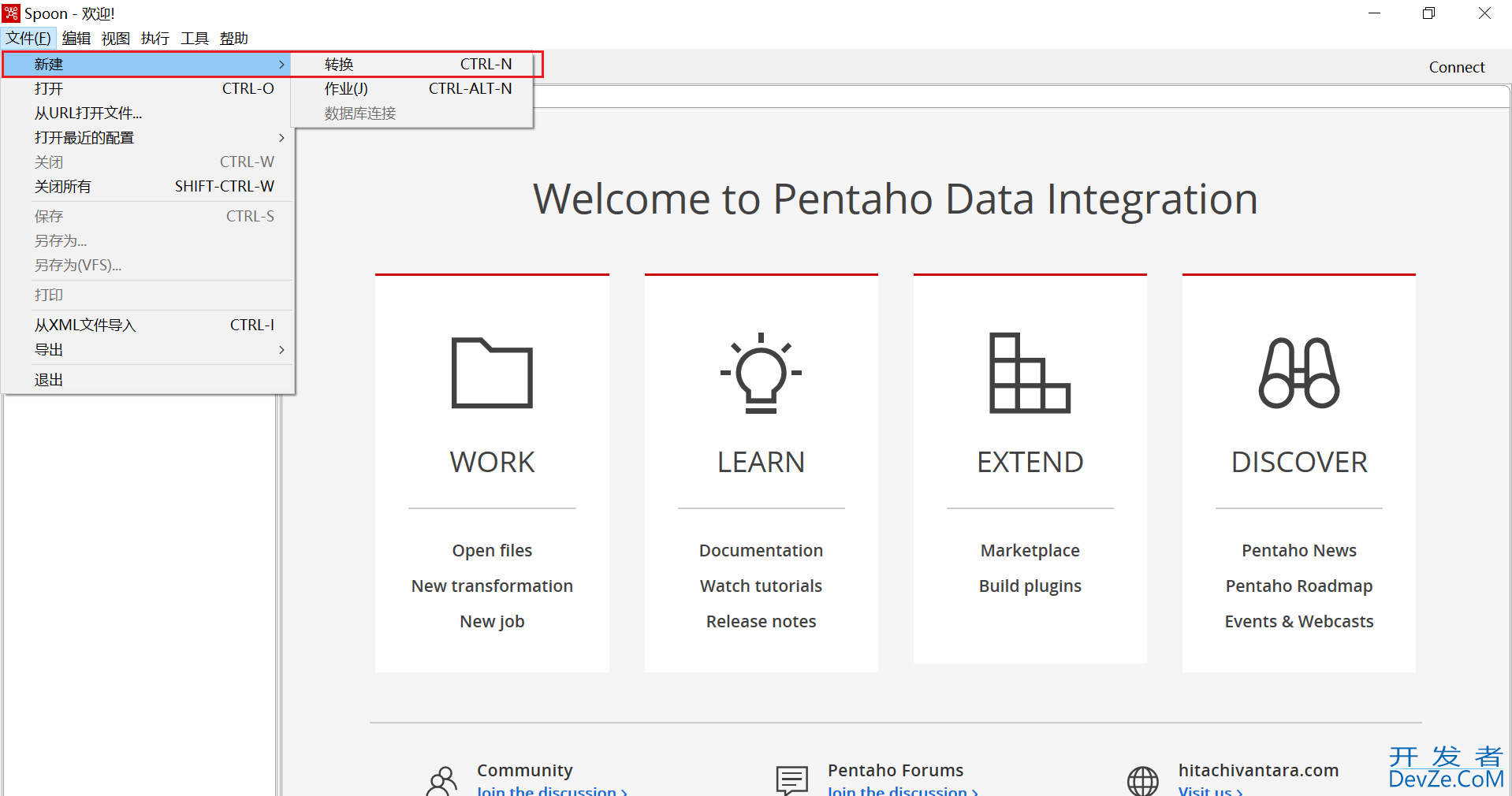This screenshot has width=1512, height=796.
Task: Click the disabled 保存 menu entry
Action: [147, 217]
